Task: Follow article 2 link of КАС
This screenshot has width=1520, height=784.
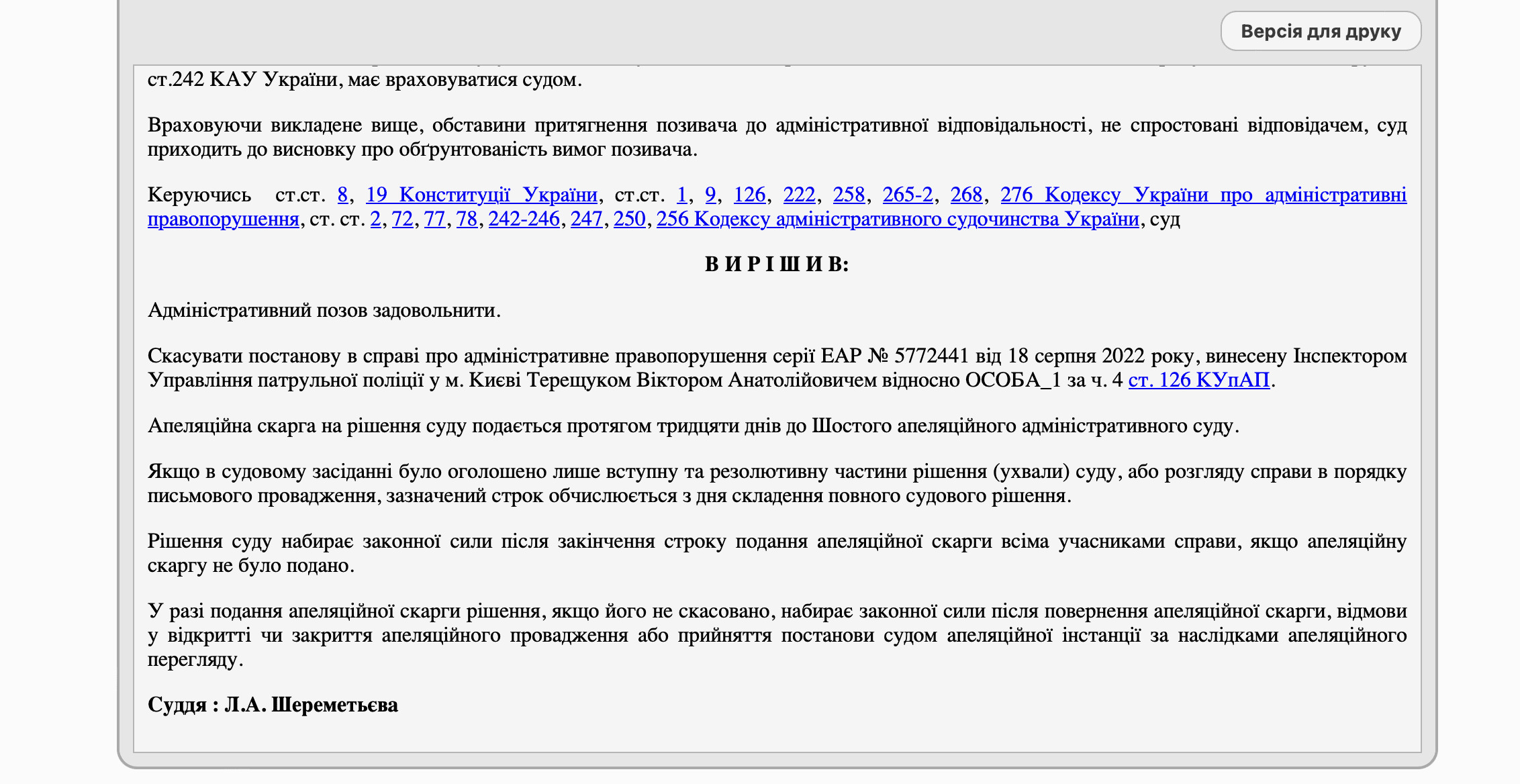Action: pos(376,219)
